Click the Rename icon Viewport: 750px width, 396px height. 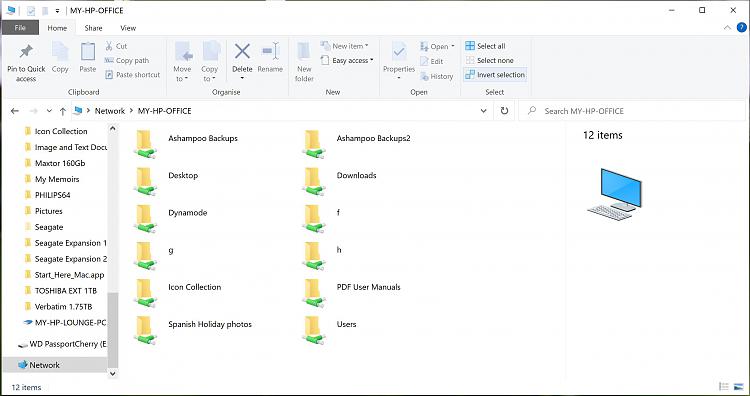tap(270, 51)
